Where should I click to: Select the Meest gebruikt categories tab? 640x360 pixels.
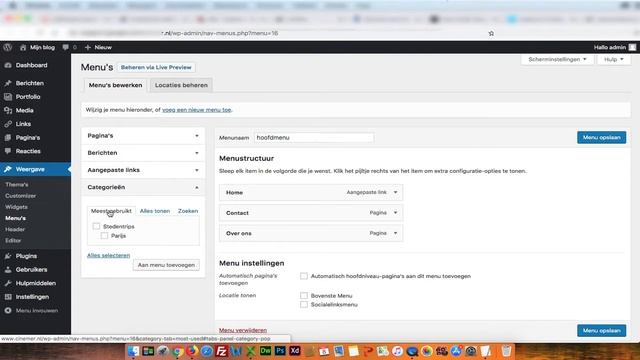pyautogui.click(x=111, y=211)
